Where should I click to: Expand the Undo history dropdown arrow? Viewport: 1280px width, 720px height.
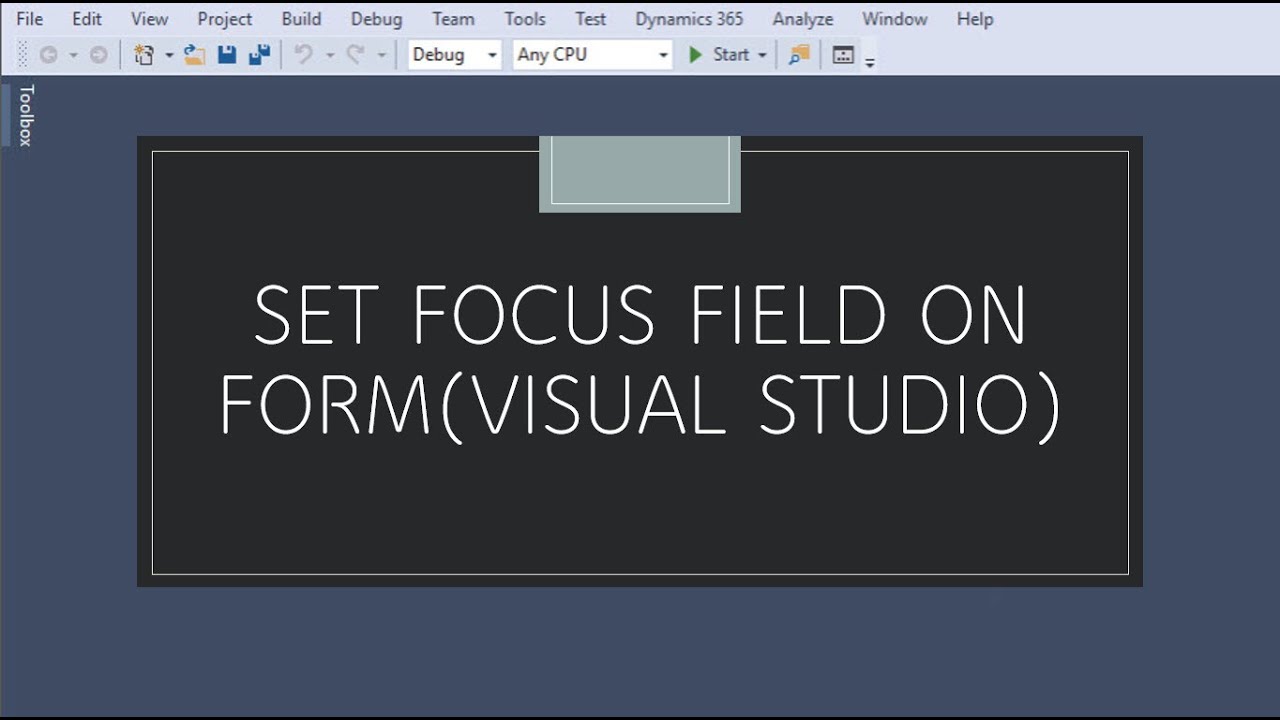click(x=330, y=56)
